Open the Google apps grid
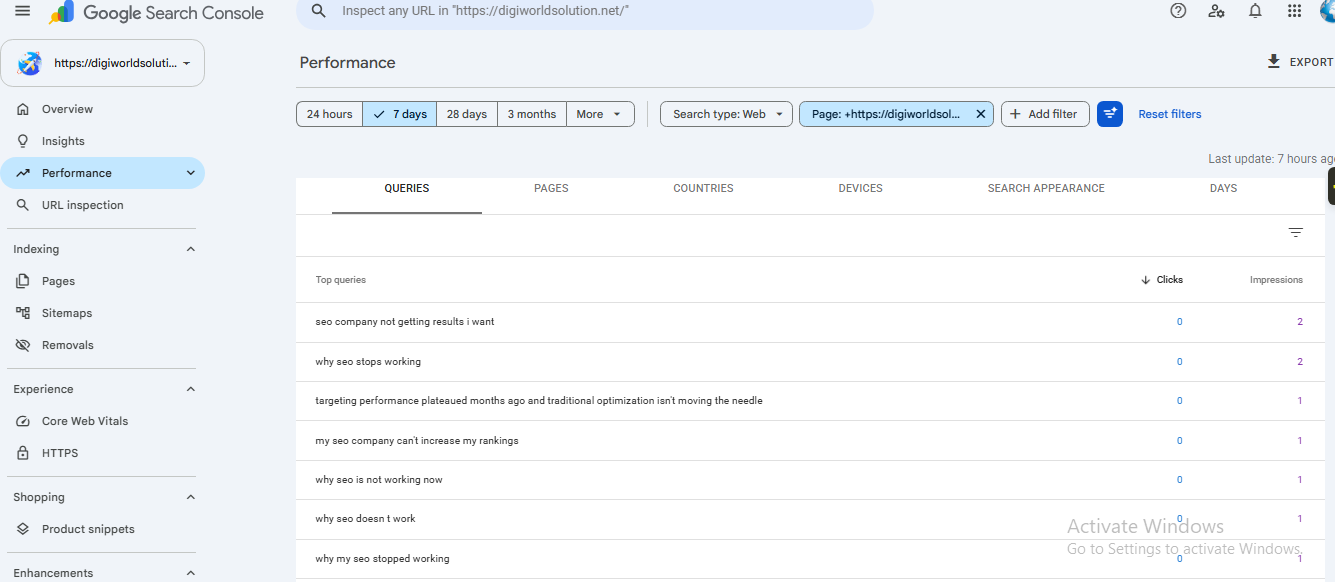Screen dimensions: 1335x582 pyautogui.click(x=1294, y=11)
